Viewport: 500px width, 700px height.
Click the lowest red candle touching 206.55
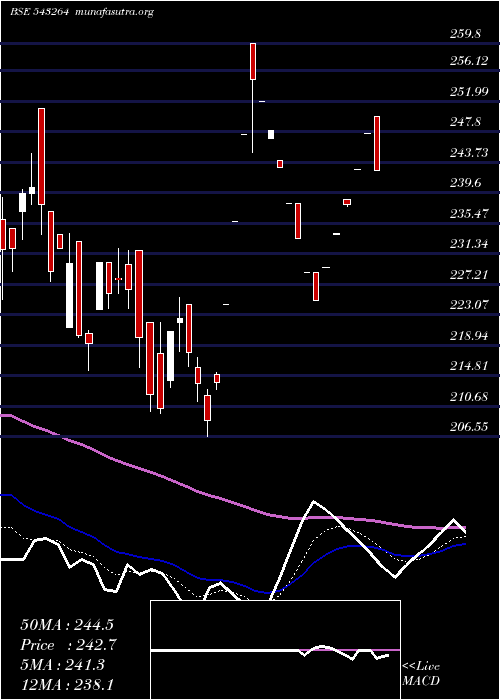tap(207, 408)
